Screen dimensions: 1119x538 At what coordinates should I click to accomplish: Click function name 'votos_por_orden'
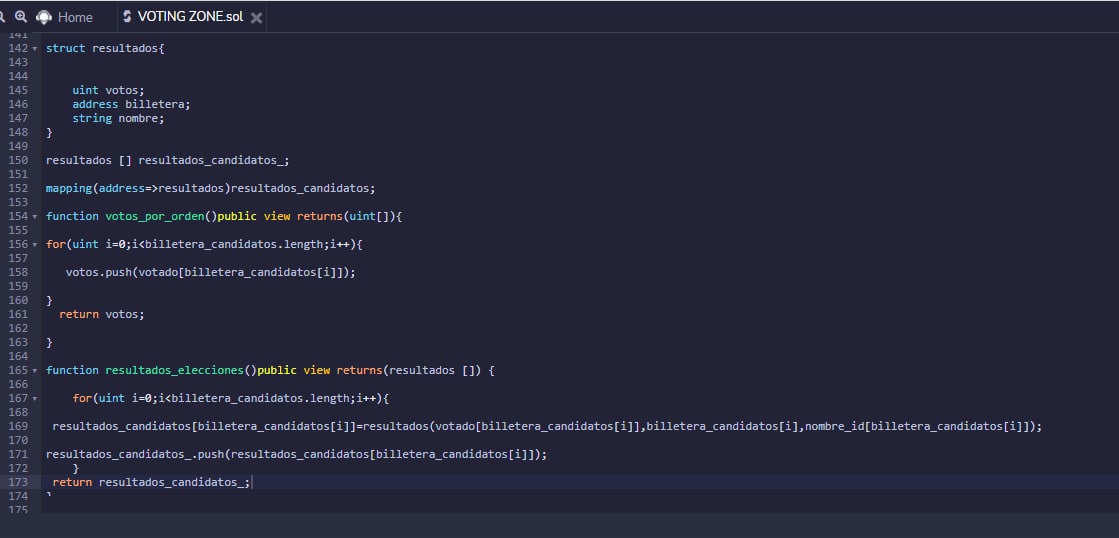tap(155, 216)
